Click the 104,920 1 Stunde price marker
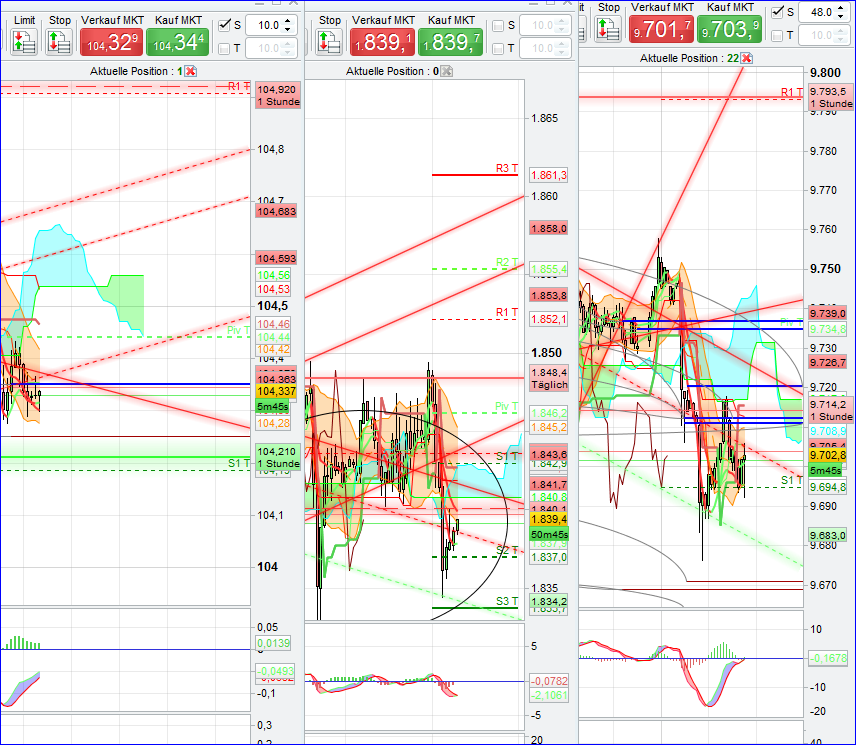 coord(277,96)
